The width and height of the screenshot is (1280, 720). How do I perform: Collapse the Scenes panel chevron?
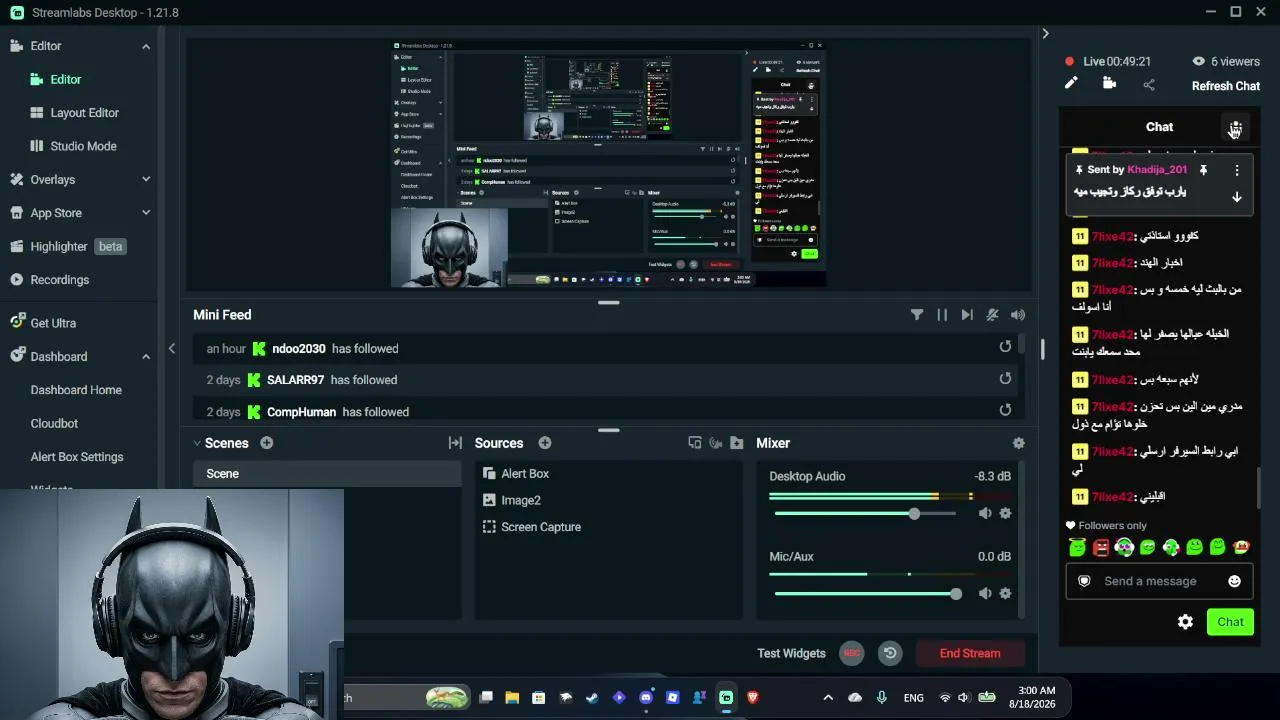click(x=197, y=443)
